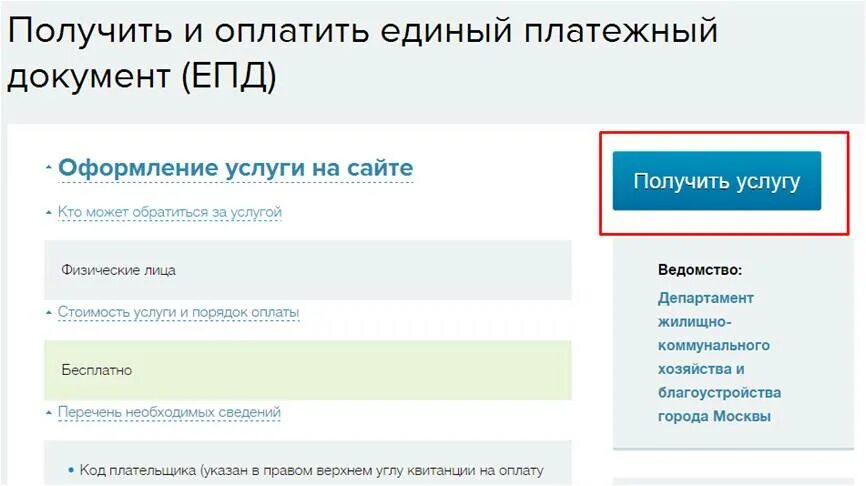
Task: Open the «Департамент жилищно-коммунального хозяйства» link
Action: 719,357
